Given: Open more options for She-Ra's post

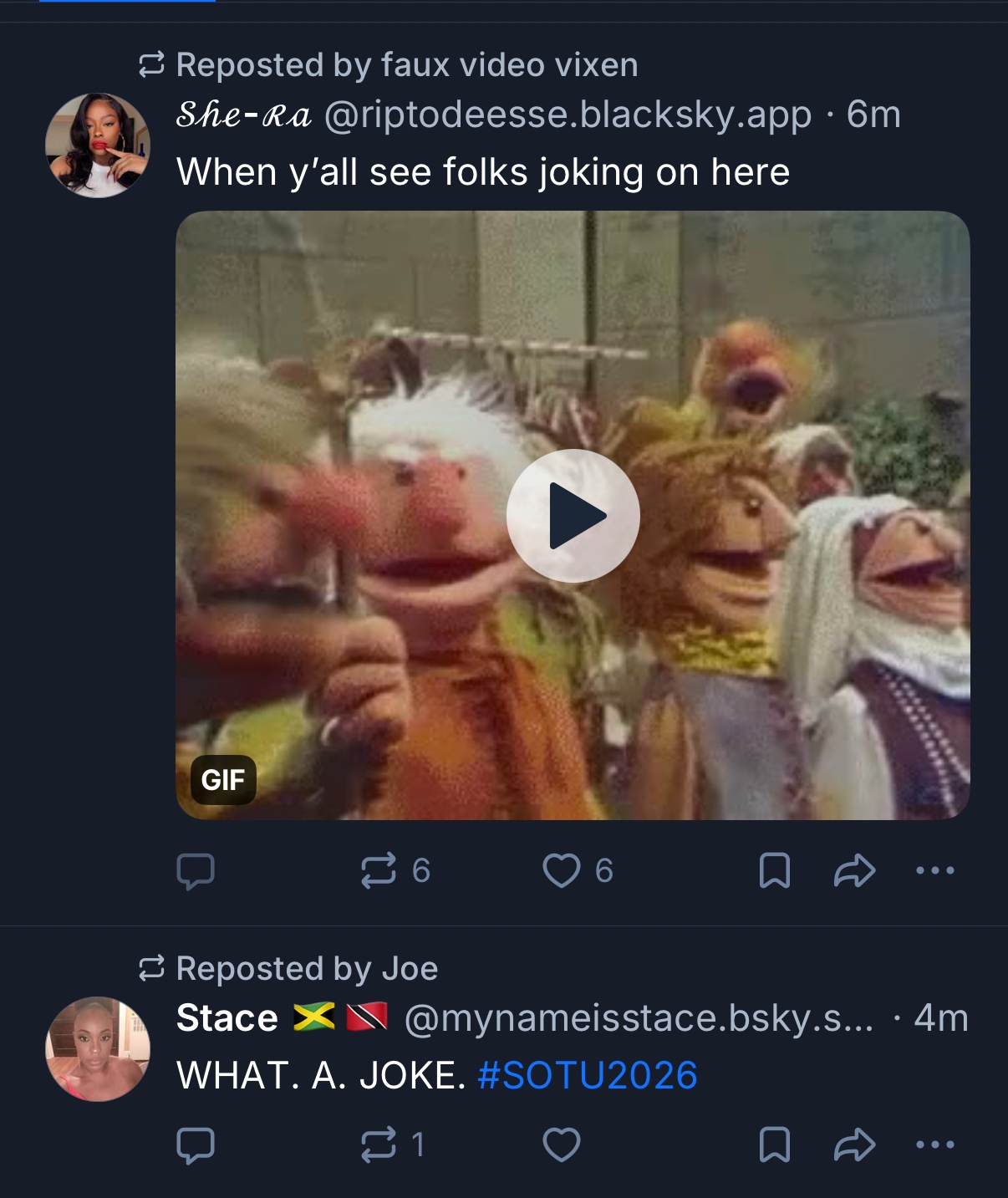Looking at the screenshot, I should tap(934, 870).
